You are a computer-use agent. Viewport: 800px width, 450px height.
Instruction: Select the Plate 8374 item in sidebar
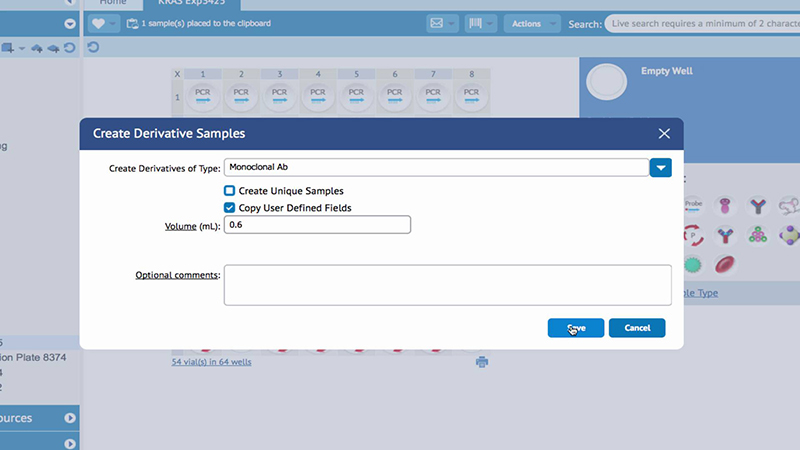pyautogui.click(x=34, y=357)
